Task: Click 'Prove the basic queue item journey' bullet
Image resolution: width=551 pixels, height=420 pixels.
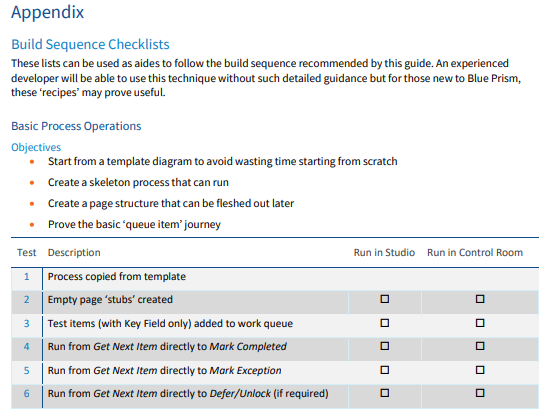Action: [x=134, y=225]
